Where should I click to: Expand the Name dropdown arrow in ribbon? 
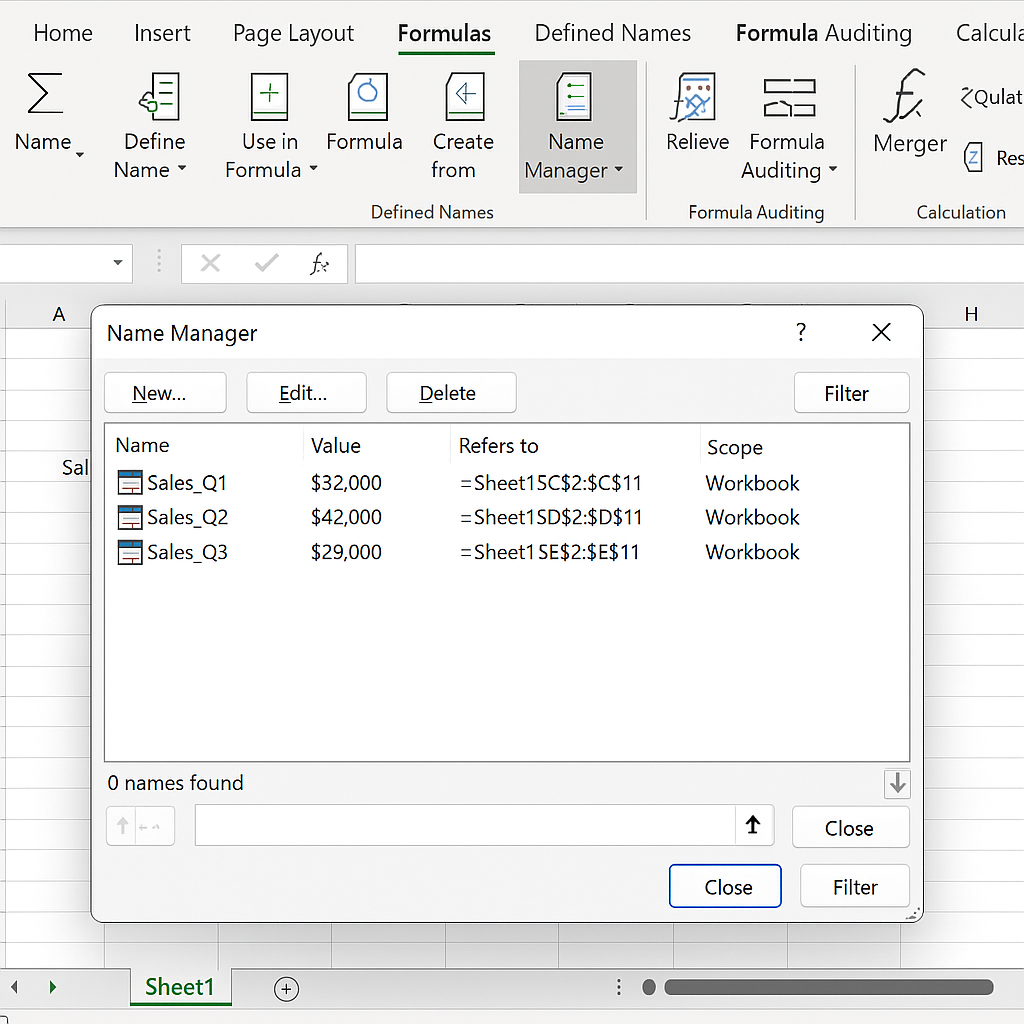click(80, 155)
